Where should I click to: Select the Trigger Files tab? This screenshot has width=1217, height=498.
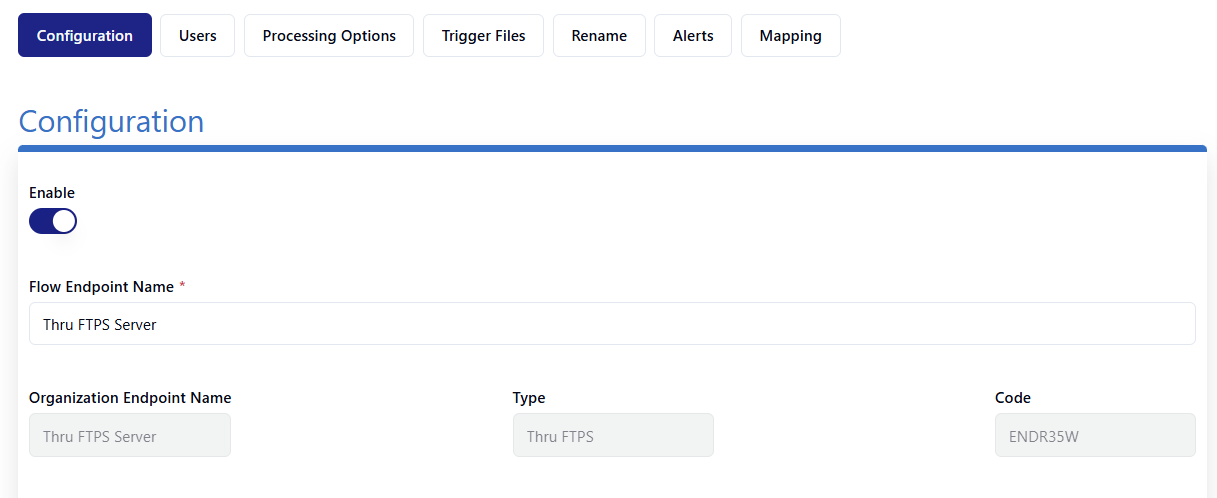point(483,35)
